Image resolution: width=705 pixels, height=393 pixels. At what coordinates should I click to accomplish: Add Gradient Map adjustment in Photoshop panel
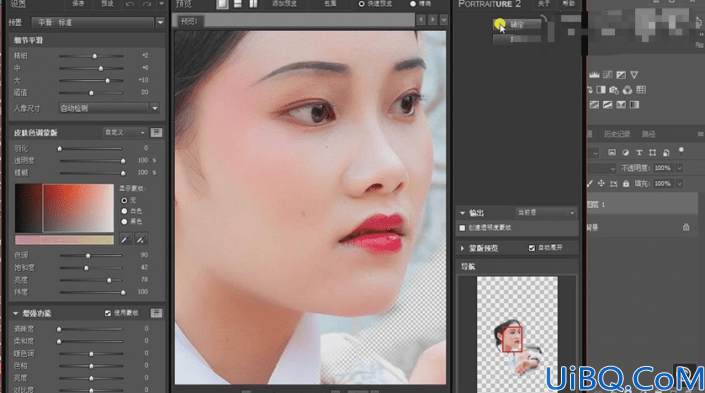(634, 105)
